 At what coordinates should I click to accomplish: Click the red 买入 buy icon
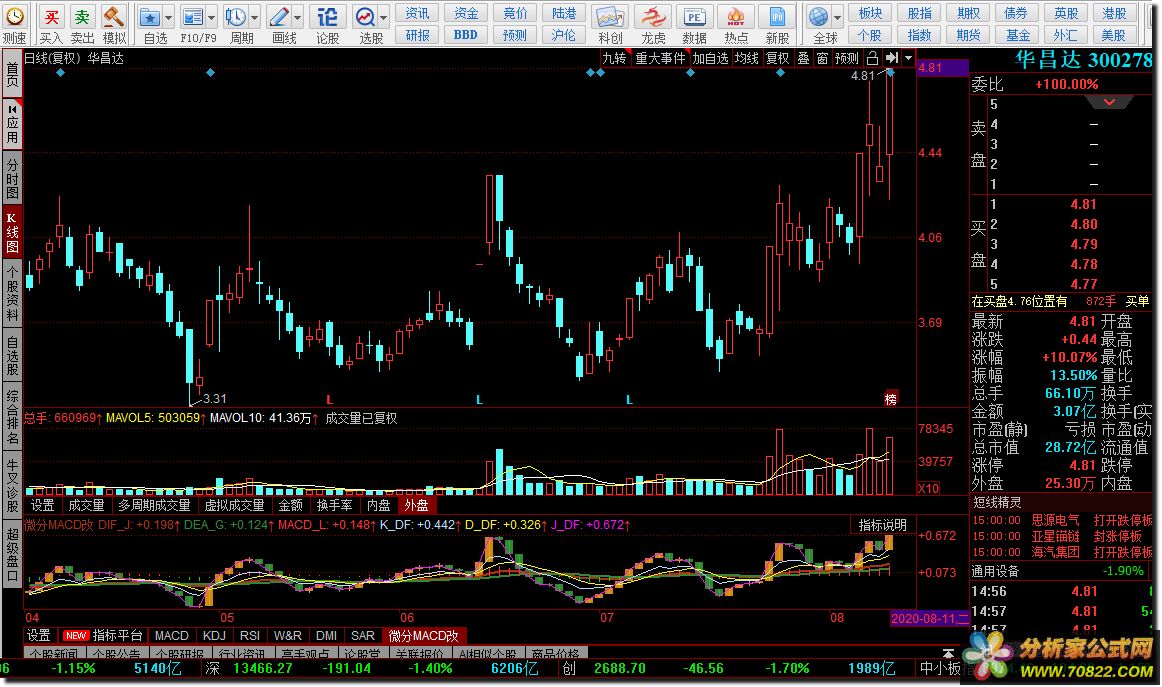click(50, 16)
